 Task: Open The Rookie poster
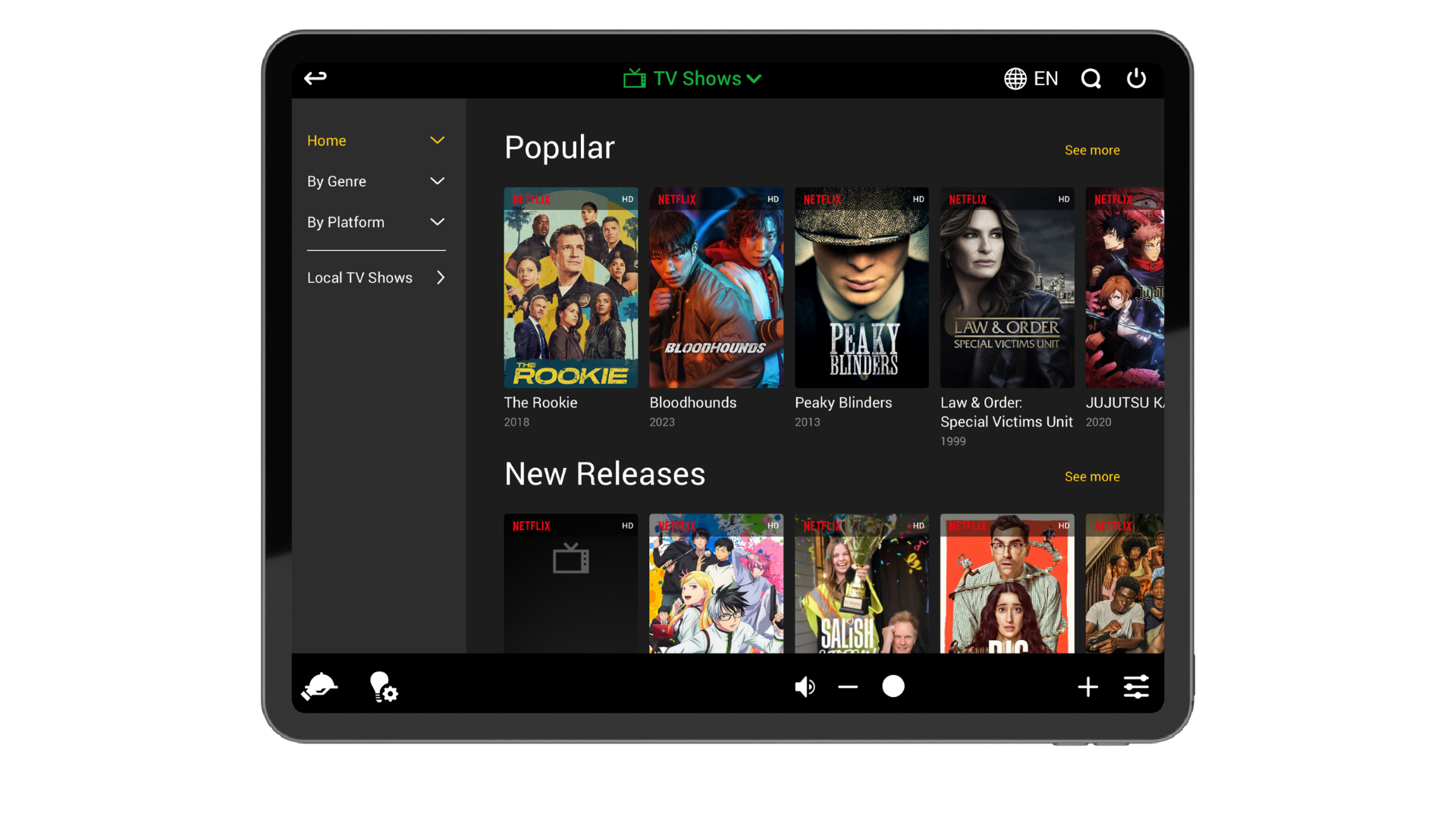[571, 287]
